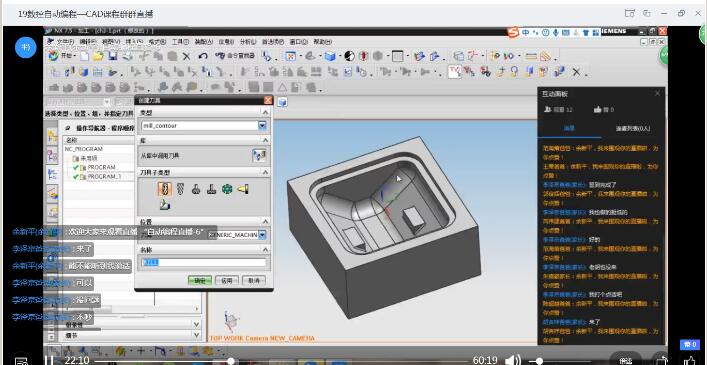Open the Command Finder (命令查找器)
This screenshot has width=707, height=365.
pos(235,56)
